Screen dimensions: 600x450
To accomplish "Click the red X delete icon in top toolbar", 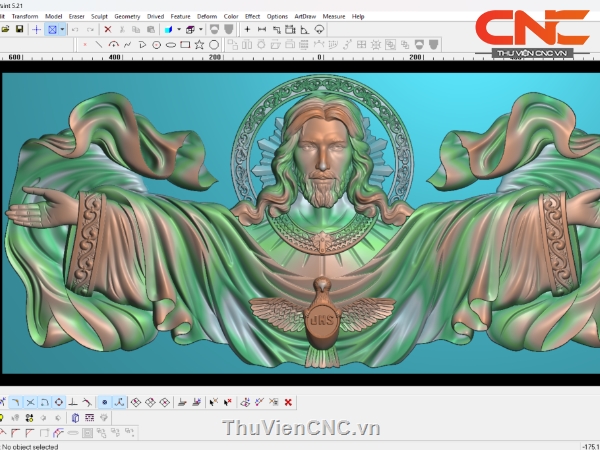I will click(108, 30).
